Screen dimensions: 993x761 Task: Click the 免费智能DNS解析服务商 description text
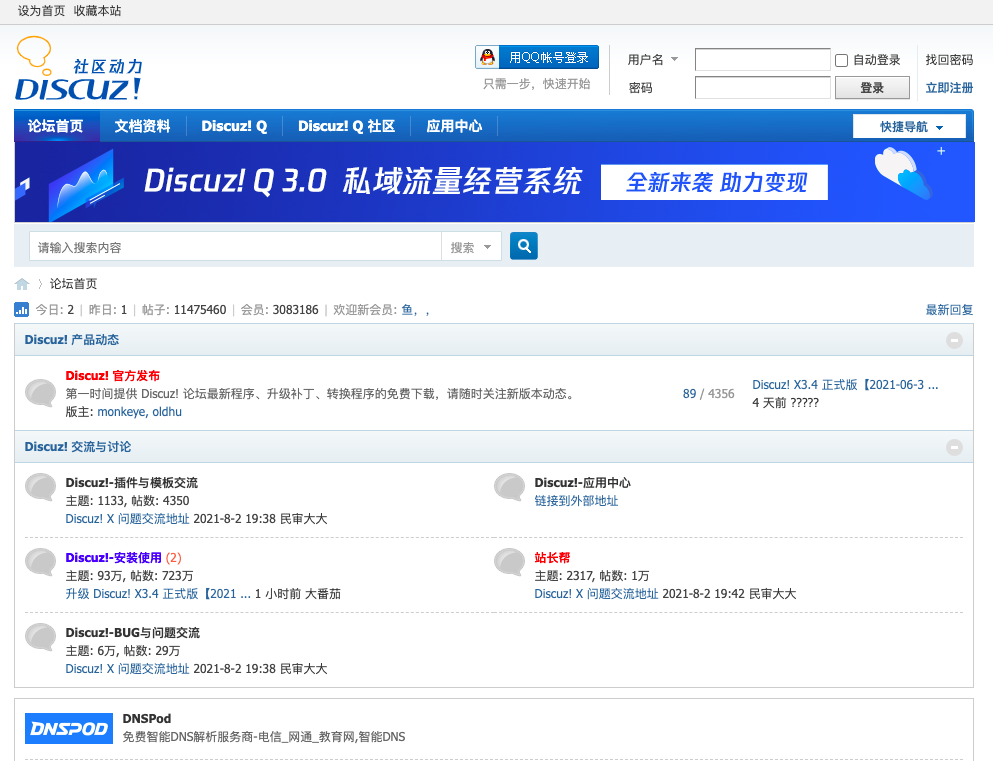(x=263, y=737)
